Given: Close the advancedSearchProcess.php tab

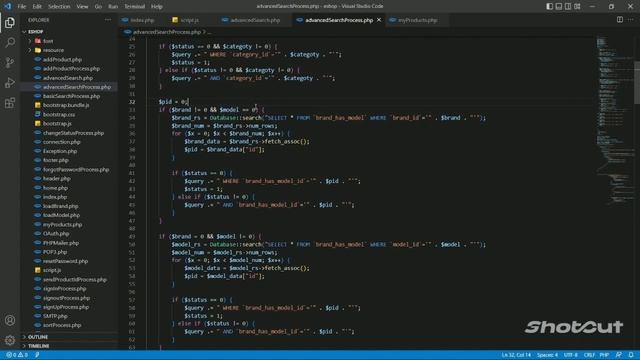Looking at the screenshot, I should coord(379,20).
